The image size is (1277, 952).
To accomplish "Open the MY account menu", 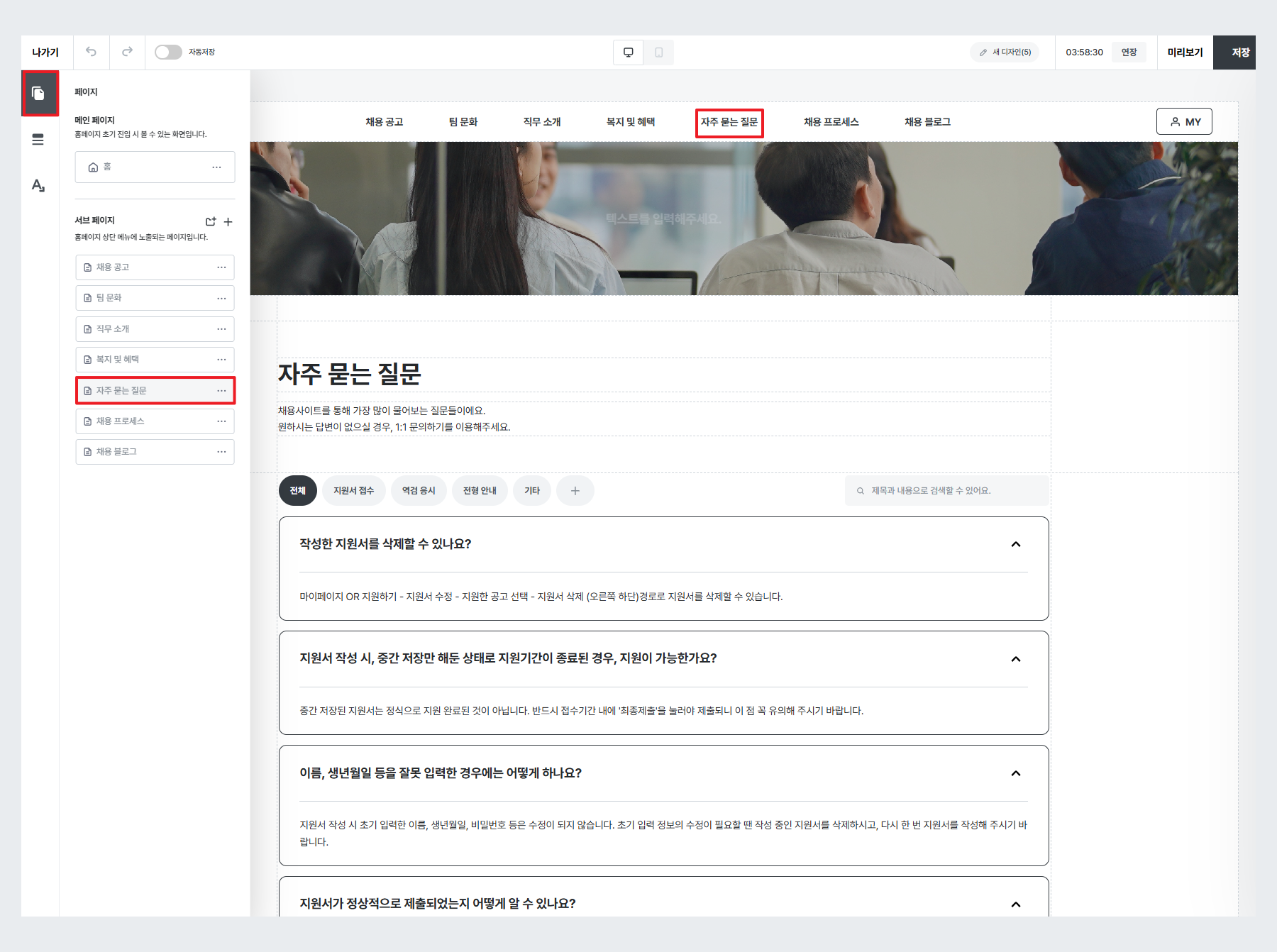I will click(x=1184, y=121).
